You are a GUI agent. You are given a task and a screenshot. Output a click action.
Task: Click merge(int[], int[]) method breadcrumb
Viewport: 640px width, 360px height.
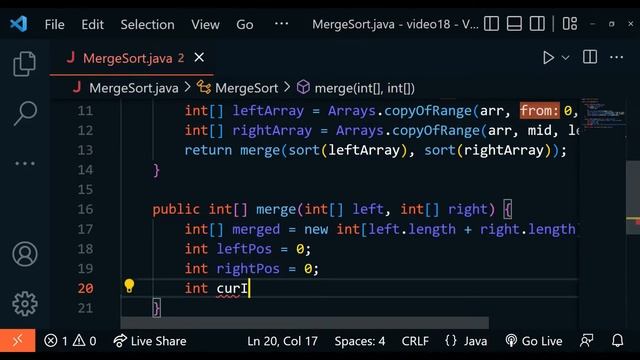click(x=364, y=88)
